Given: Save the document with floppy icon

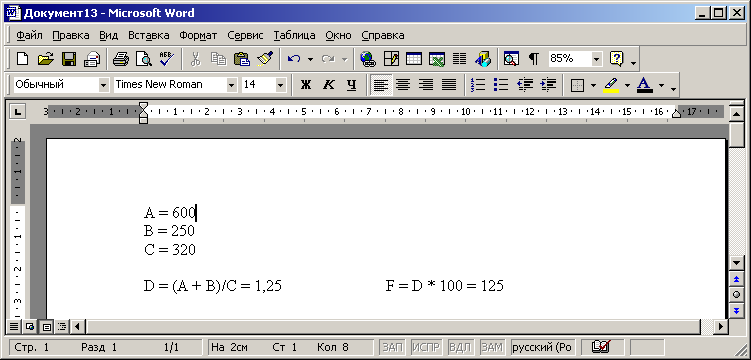Looking at the screenshot, I should coord(68,59).
